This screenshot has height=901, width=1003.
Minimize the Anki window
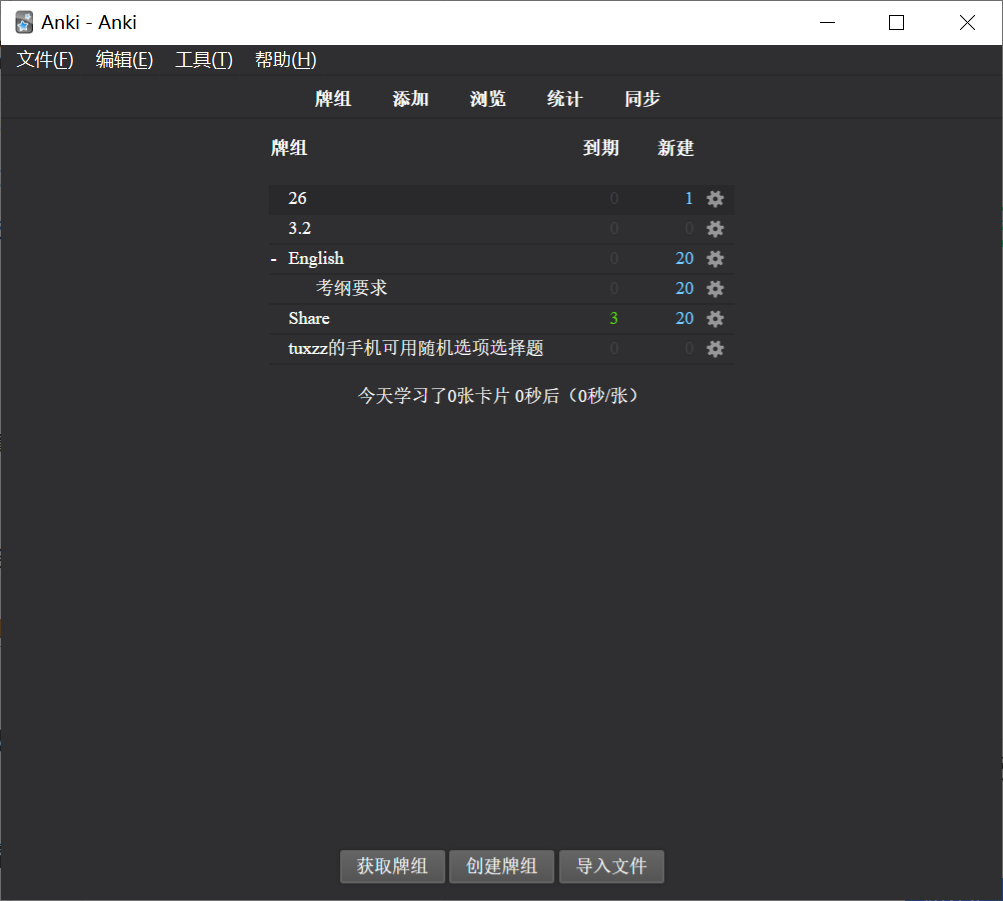(x=827, y=22)
